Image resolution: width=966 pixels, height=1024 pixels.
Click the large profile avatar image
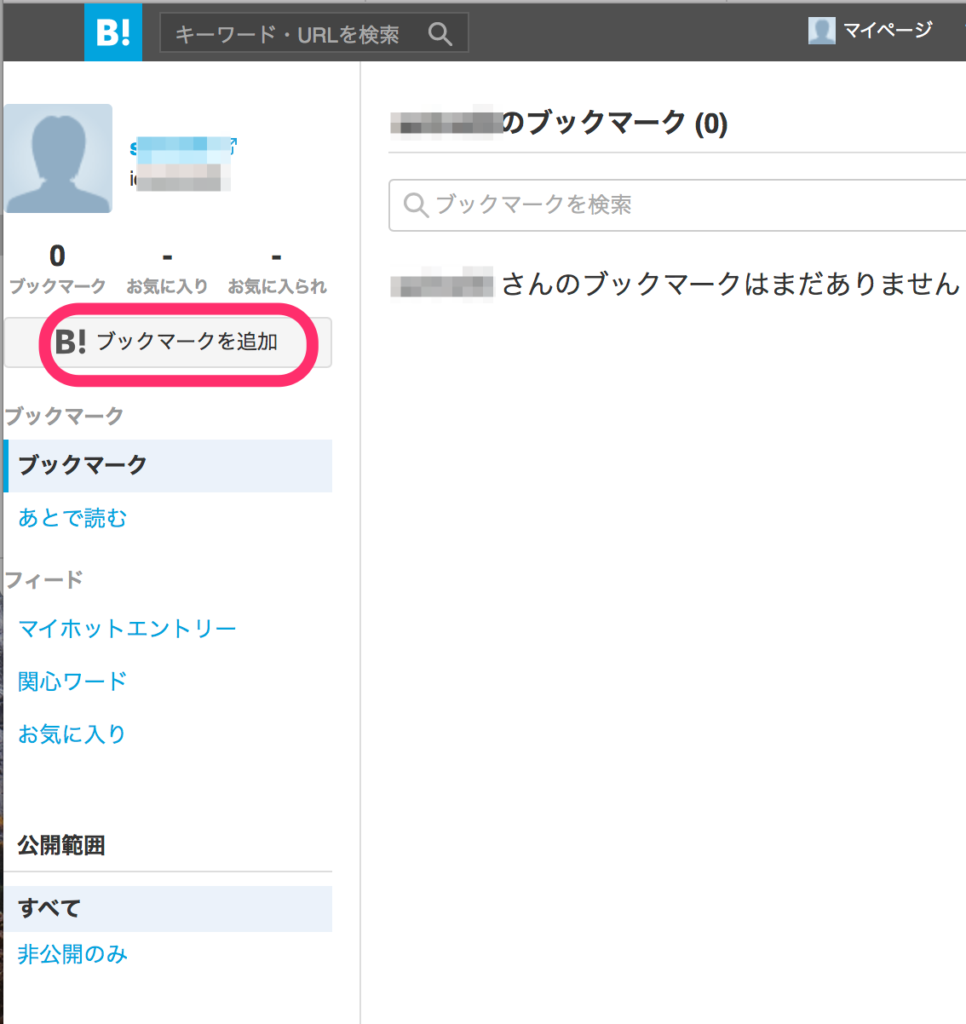click(58, 157)
